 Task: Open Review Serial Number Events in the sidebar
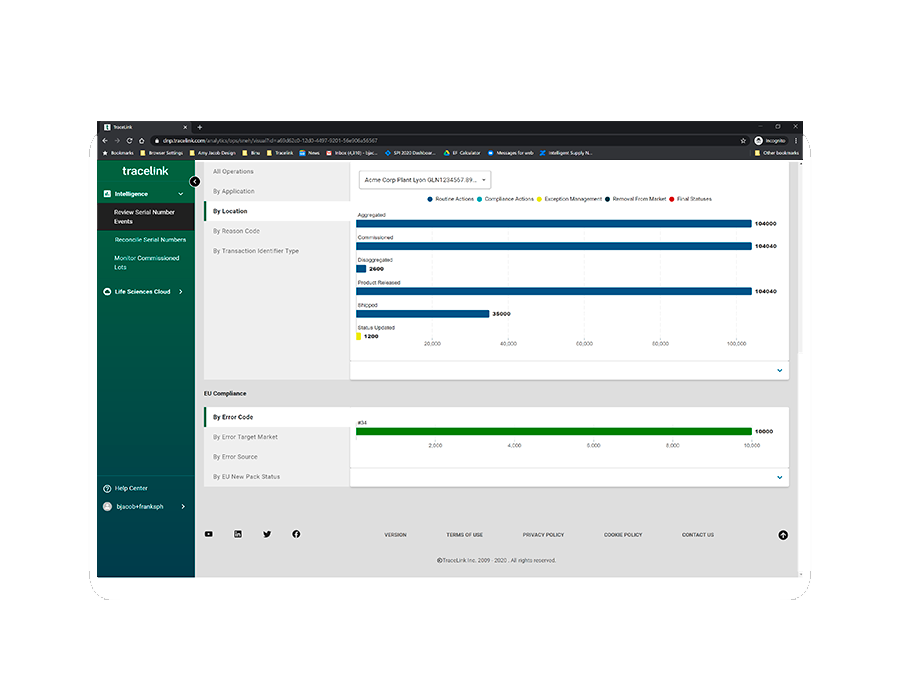coord(146,217)
